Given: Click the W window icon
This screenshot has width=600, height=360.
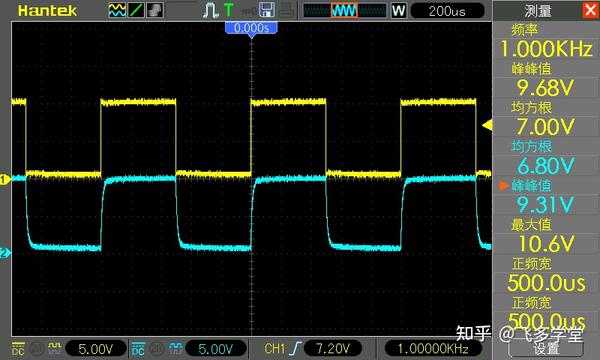Looking at the screenshot, I should [x=398, y=10].
